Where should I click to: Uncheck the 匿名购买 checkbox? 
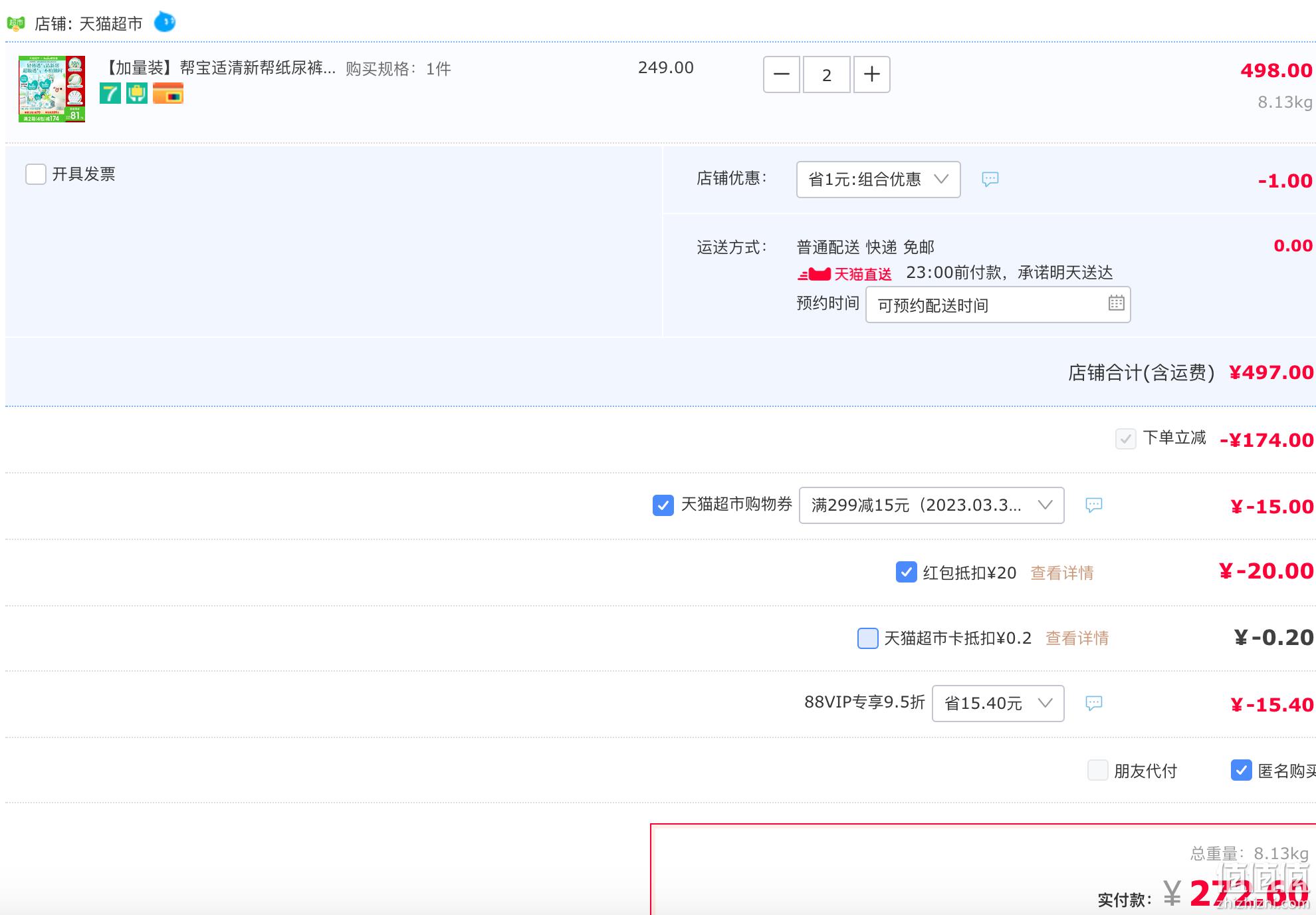click(1242, 770)
